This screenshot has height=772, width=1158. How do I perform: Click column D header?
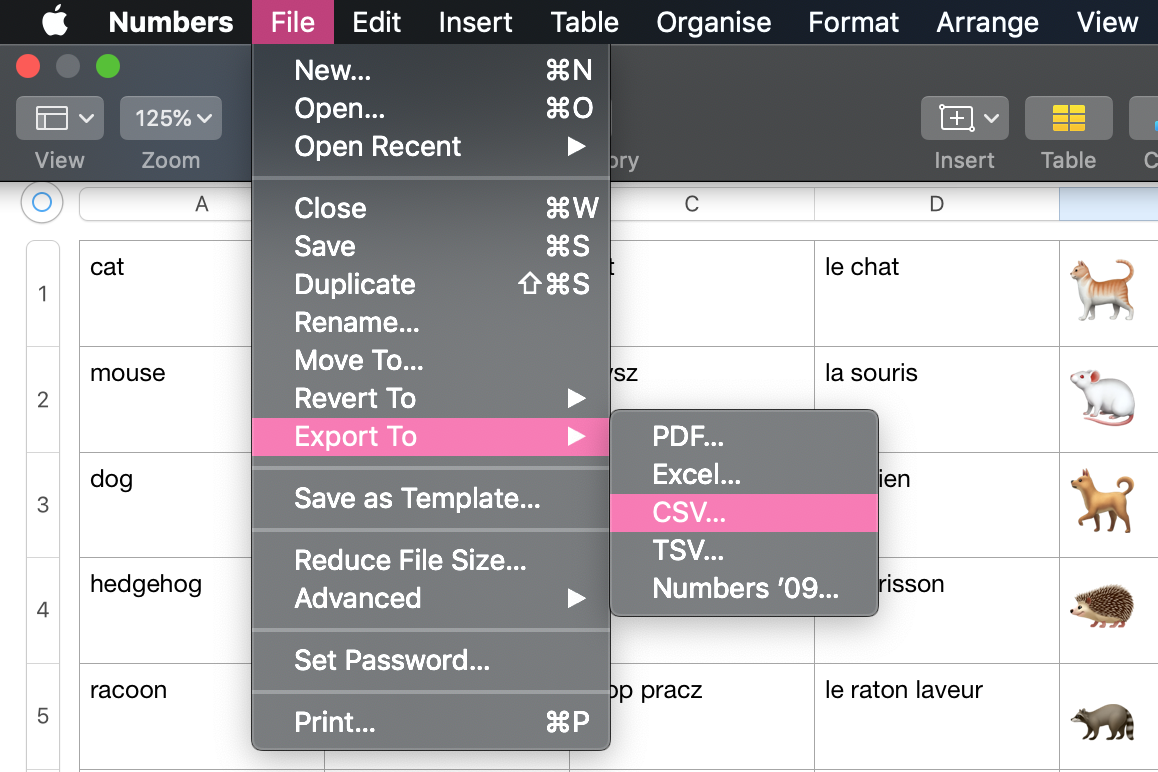coord(936,204)
